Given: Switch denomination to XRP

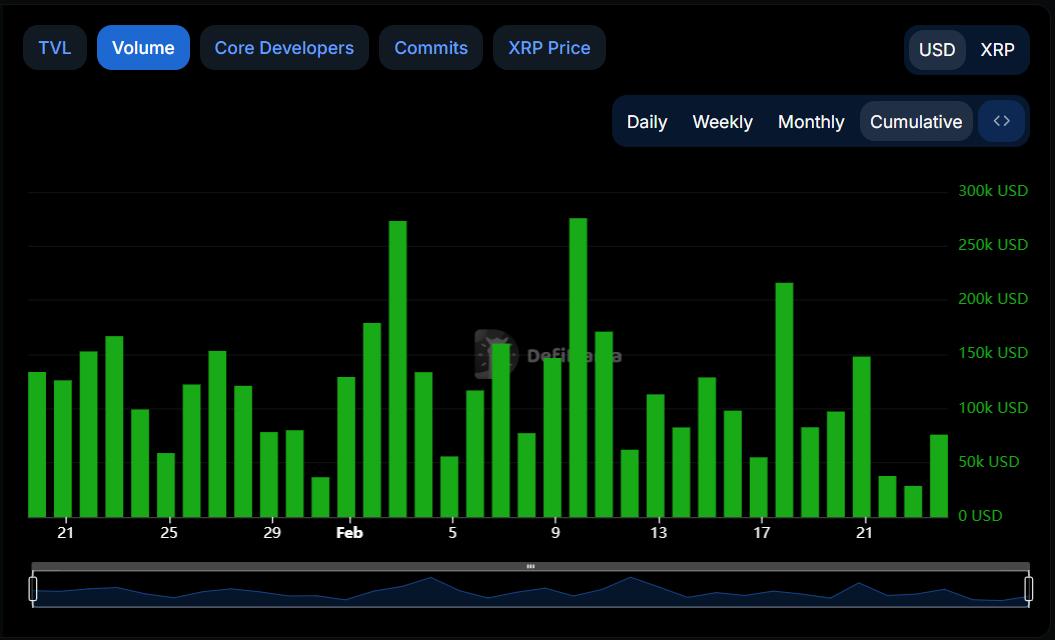Looking at the screenshot, I should coord(997,50).
